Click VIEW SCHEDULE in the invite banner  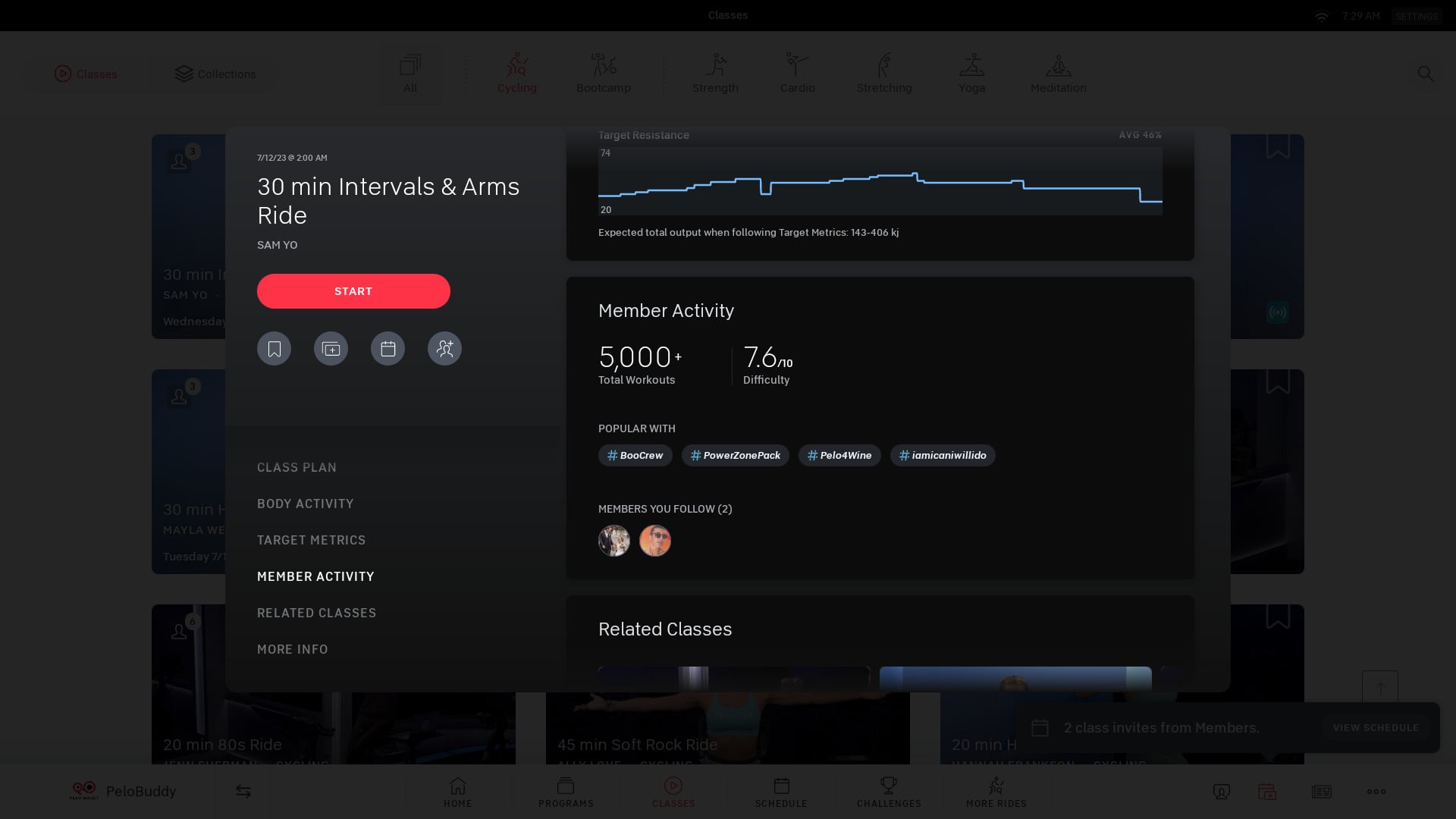(1375, 727)
